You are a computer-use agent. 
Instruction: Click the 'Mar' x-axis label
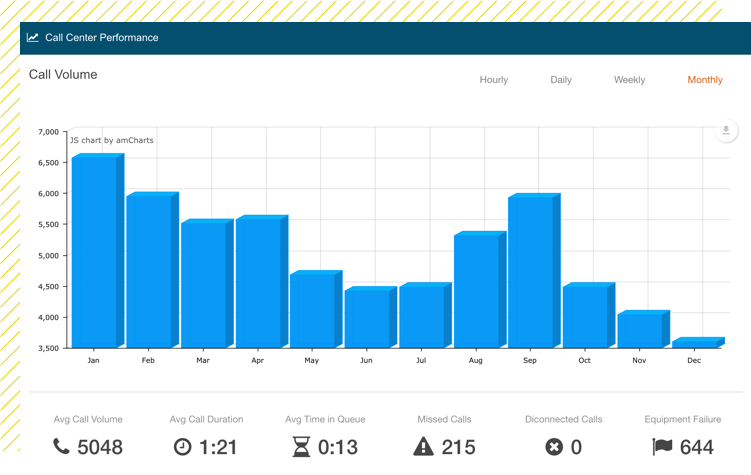(203, 360)
